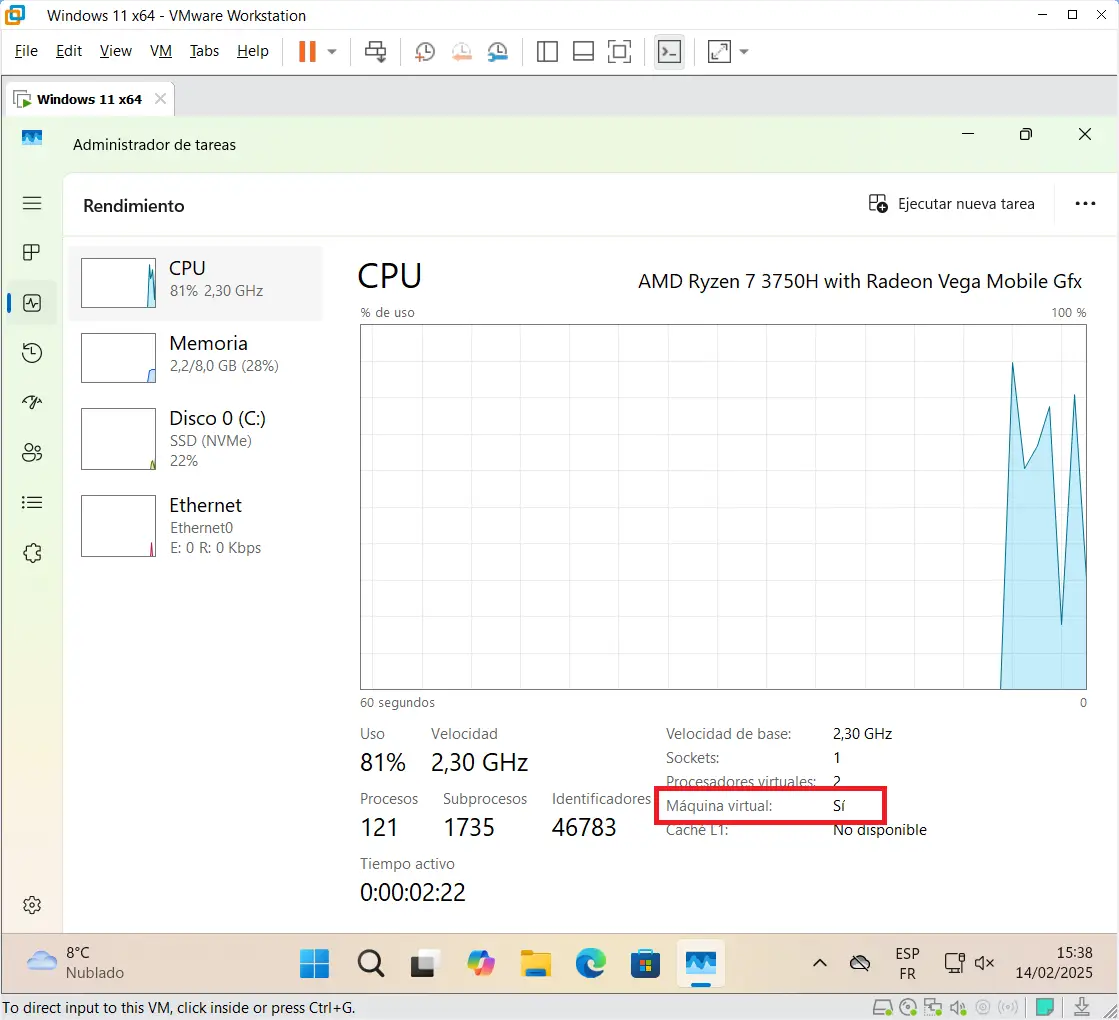Pause the VM with the orange pause icon
1119x1020 pixels.
point(307,51)
